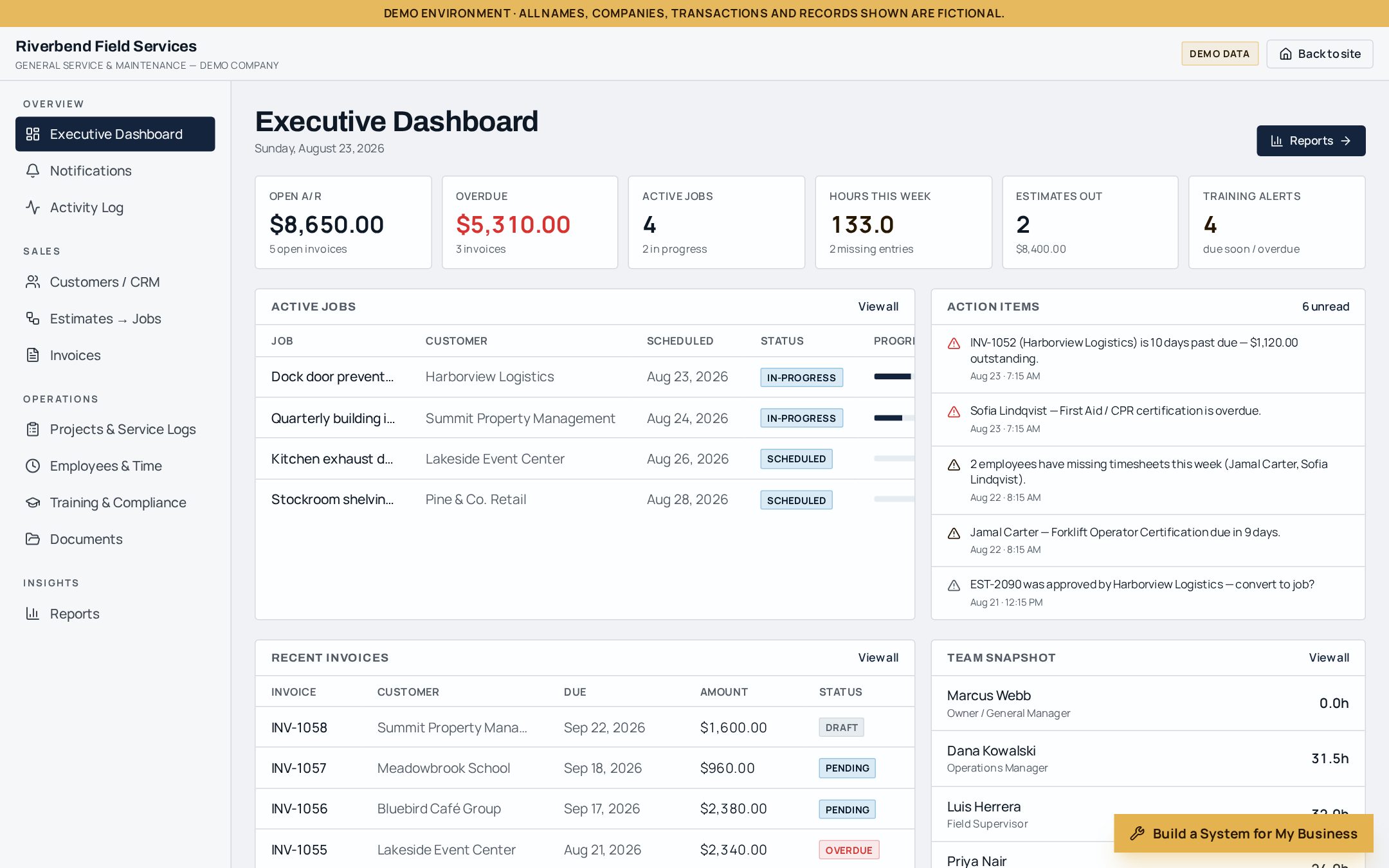Click the Estimates Out card
This screenshot has width=1389, height=868.
1090,222
